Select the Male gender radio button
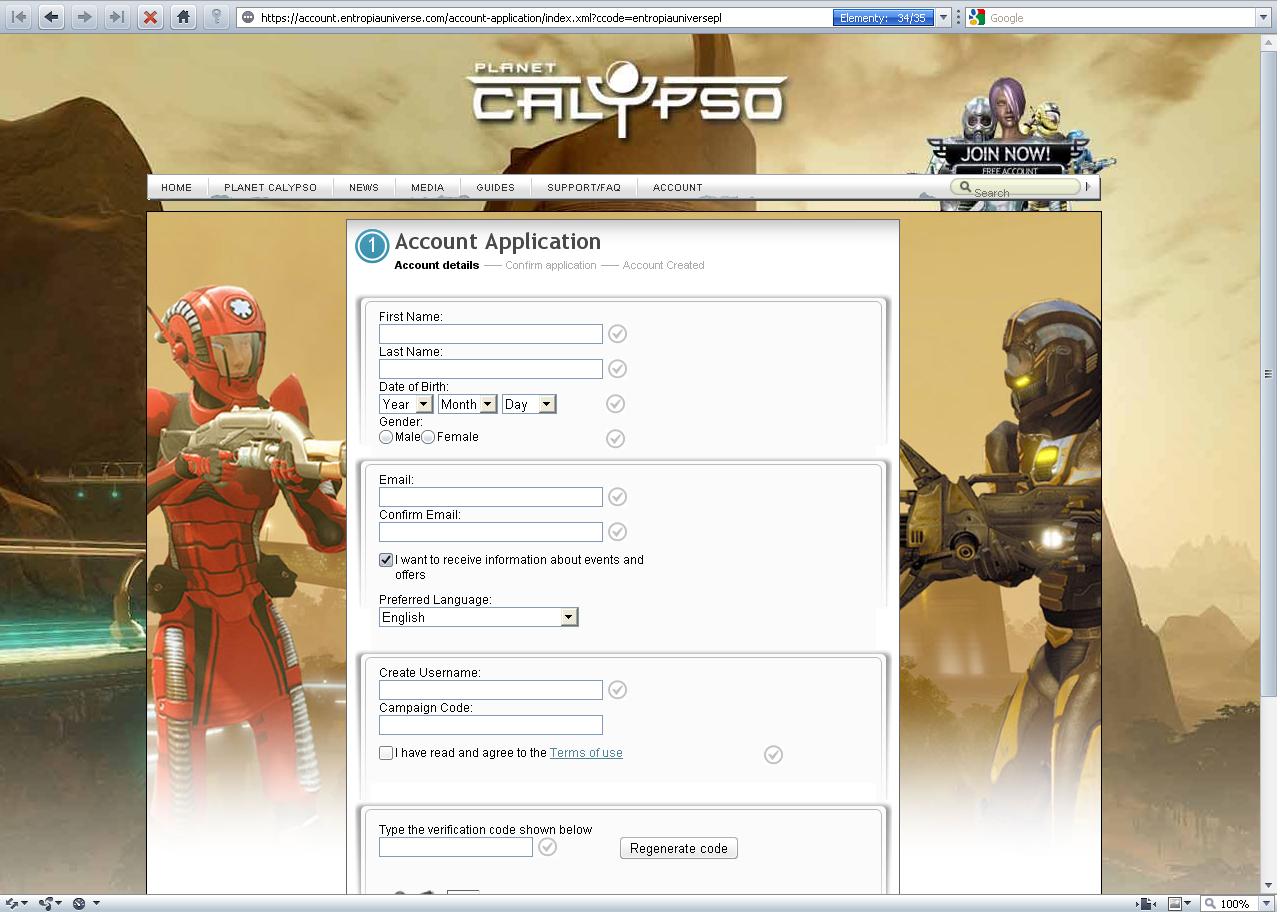1280x912 pixels. (386, 437)
